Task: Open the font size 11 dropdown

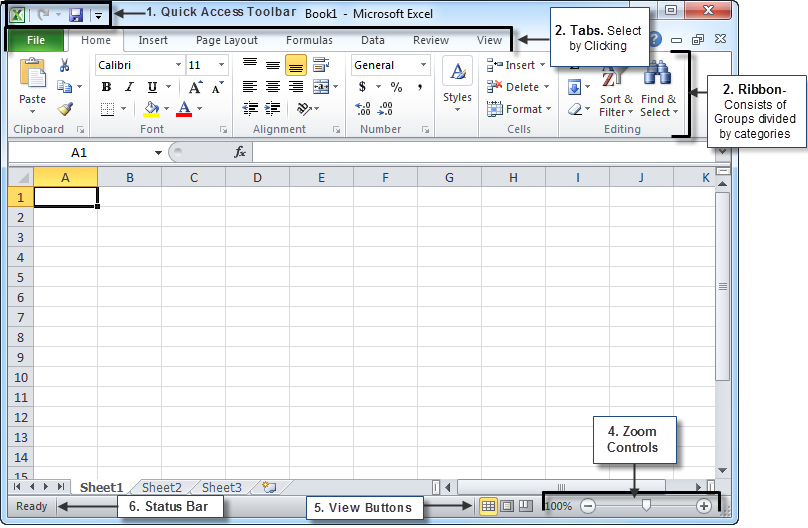Action: 221,65
